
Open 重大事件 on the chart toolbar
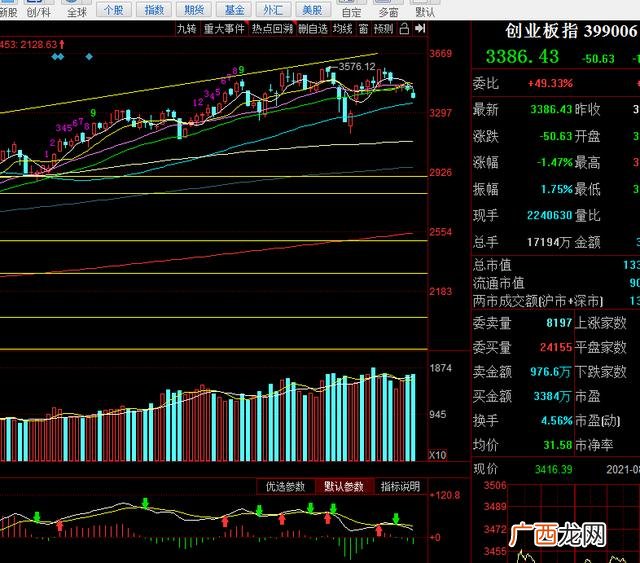[224, 29]
